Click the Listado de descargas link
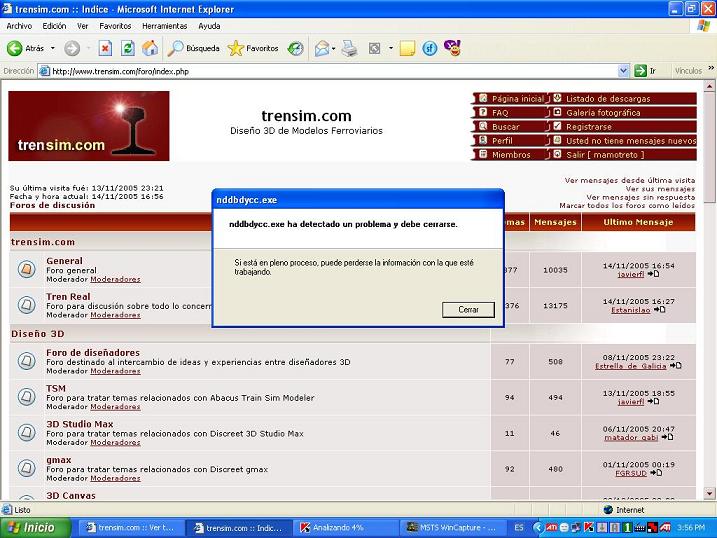The image size is (717, 538). point(608,99)
